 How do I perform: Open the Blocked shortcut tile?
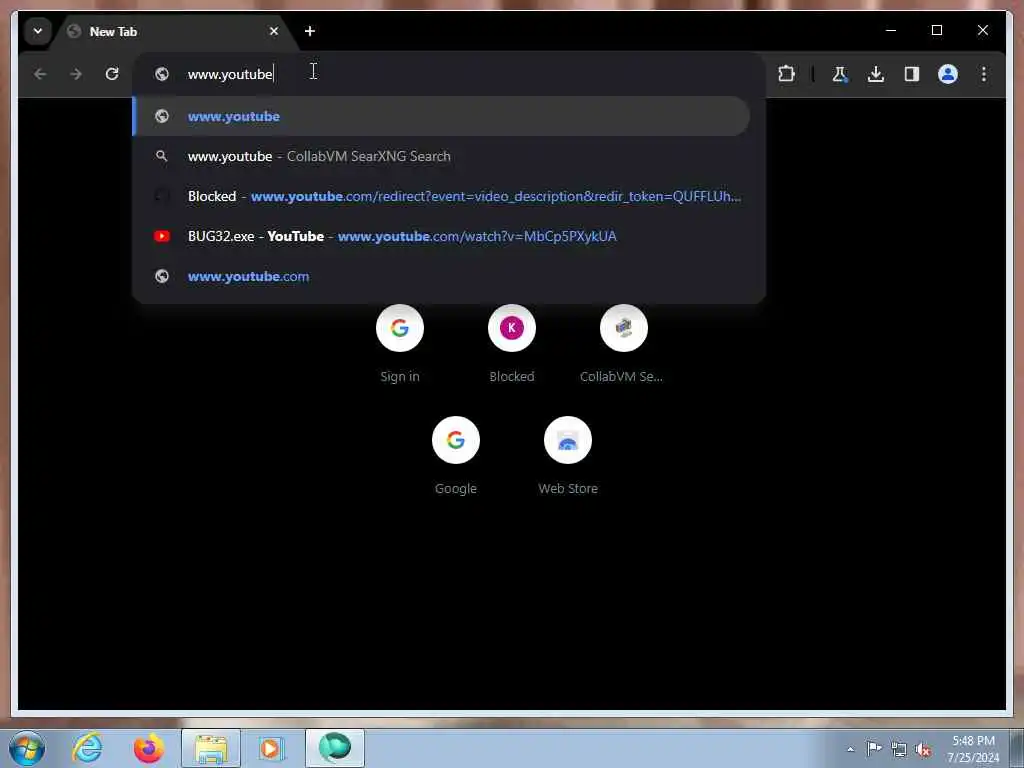click(x=512, y=344)
